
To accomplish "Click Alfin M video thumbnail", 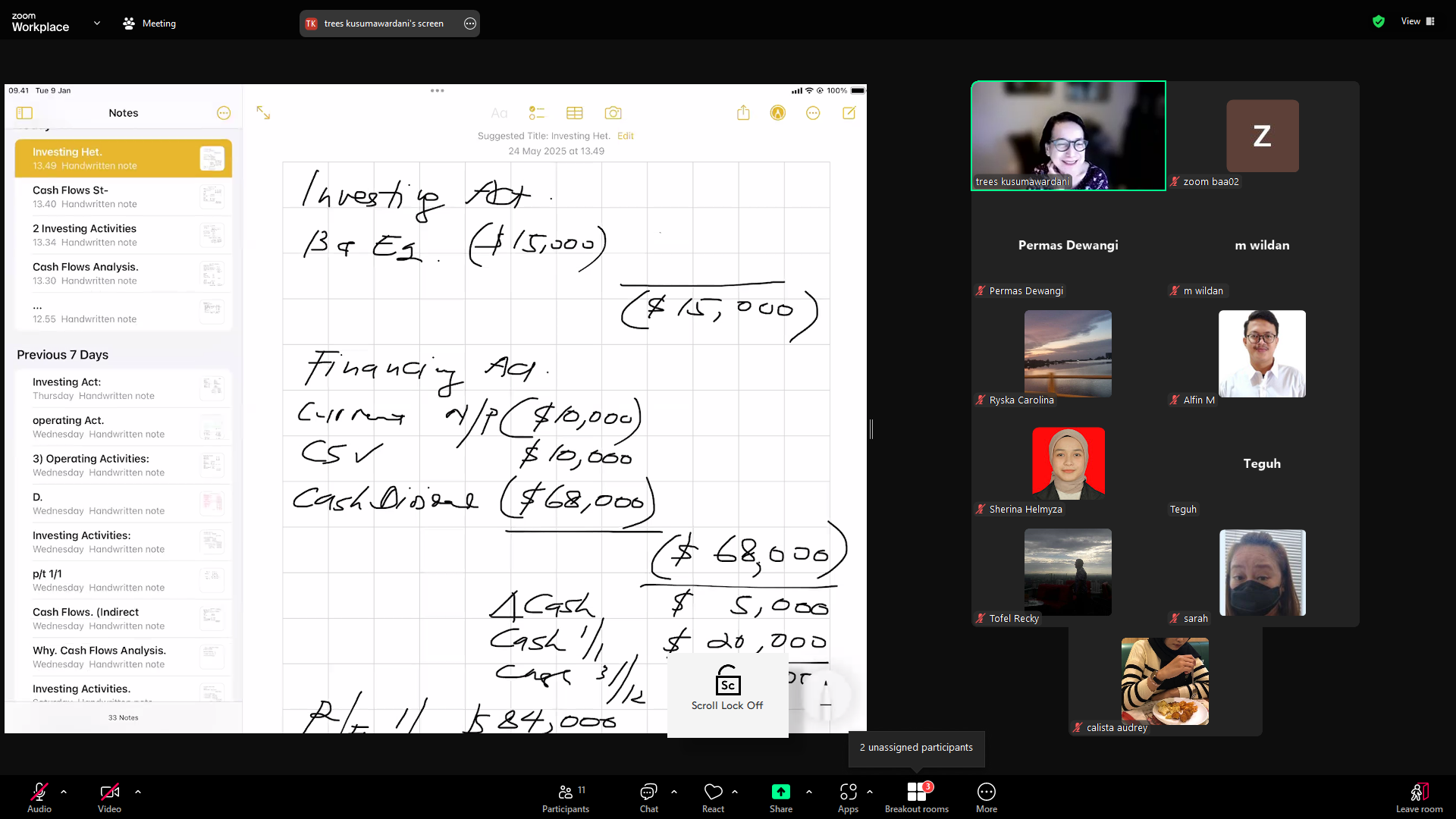I will pyautogui.click(x=1263, y=354).
